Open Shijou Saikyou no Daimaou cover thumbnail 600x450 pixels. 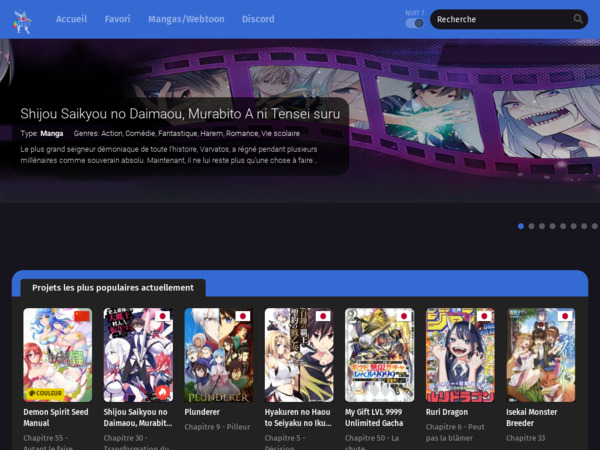138,355
